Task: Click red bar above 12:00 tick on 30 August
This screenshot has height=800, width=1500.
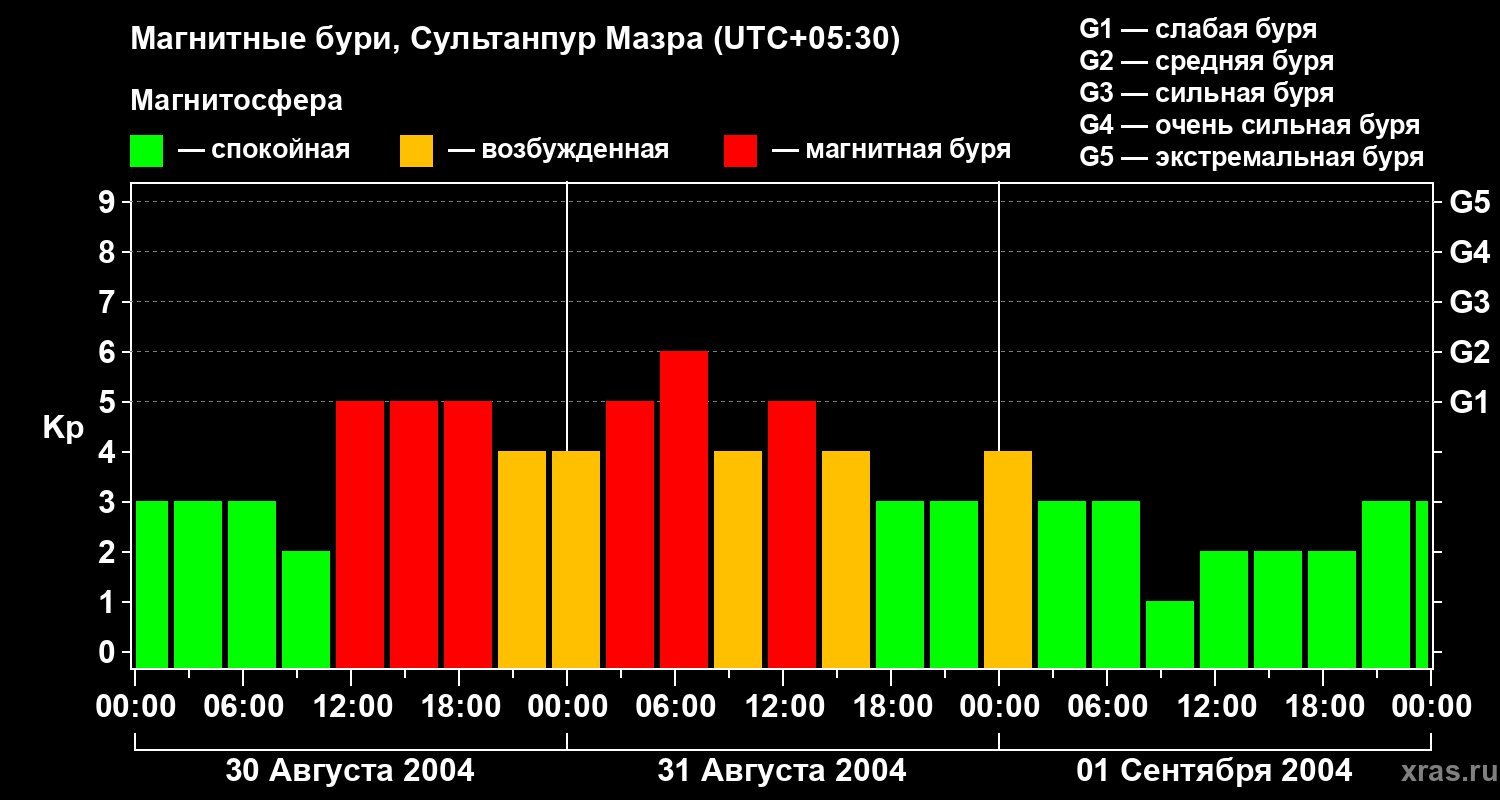Action: (360, 535)
